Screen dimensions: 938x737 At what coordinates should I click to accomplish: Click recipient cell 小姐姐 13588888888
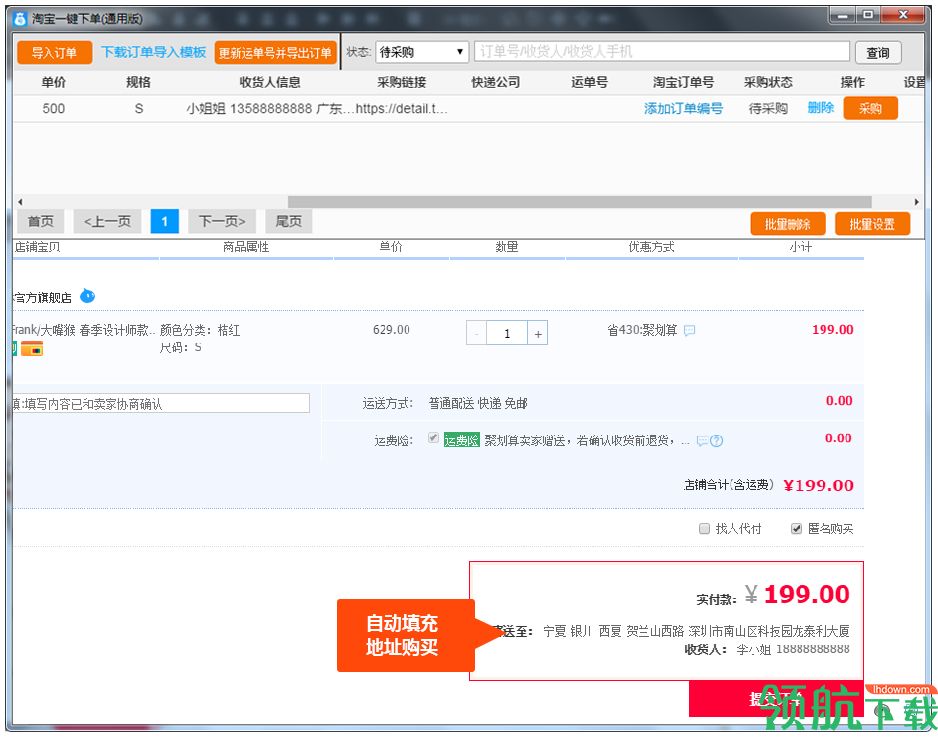click(272, 108)
